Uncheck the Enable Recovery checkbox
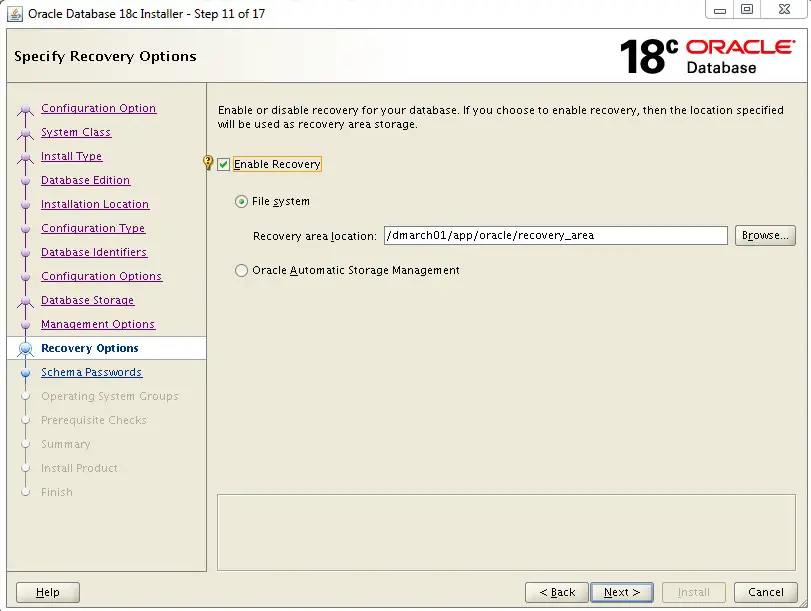The width and height of the screenshot is (811, 611). click(x=223, y=165)
